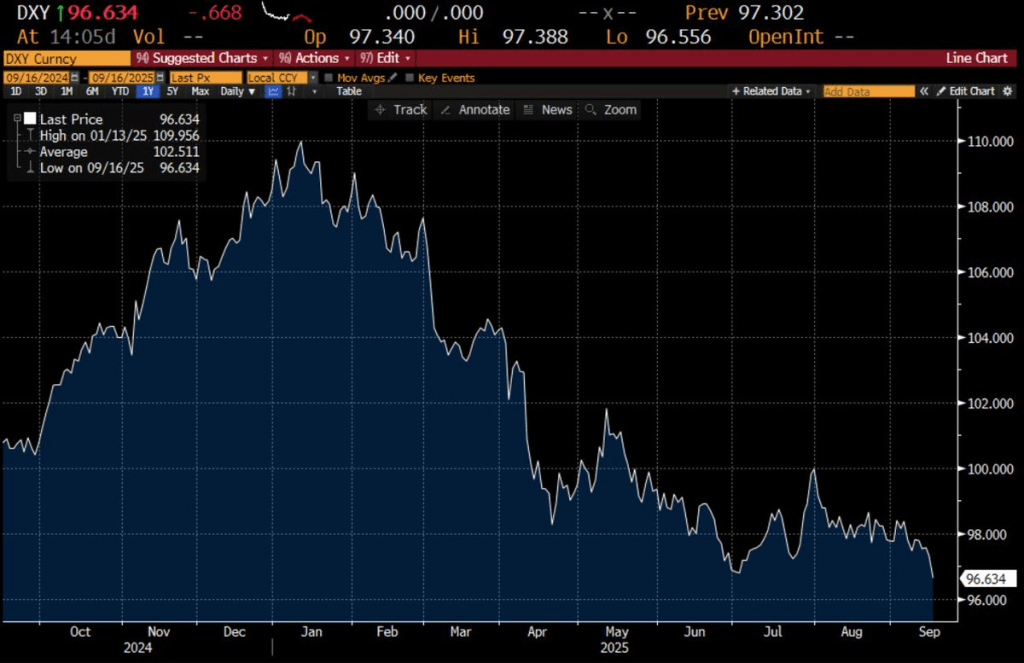Open the Actions menu
The height and width of the screenshot is (663, 1024).
pos(314,58)
